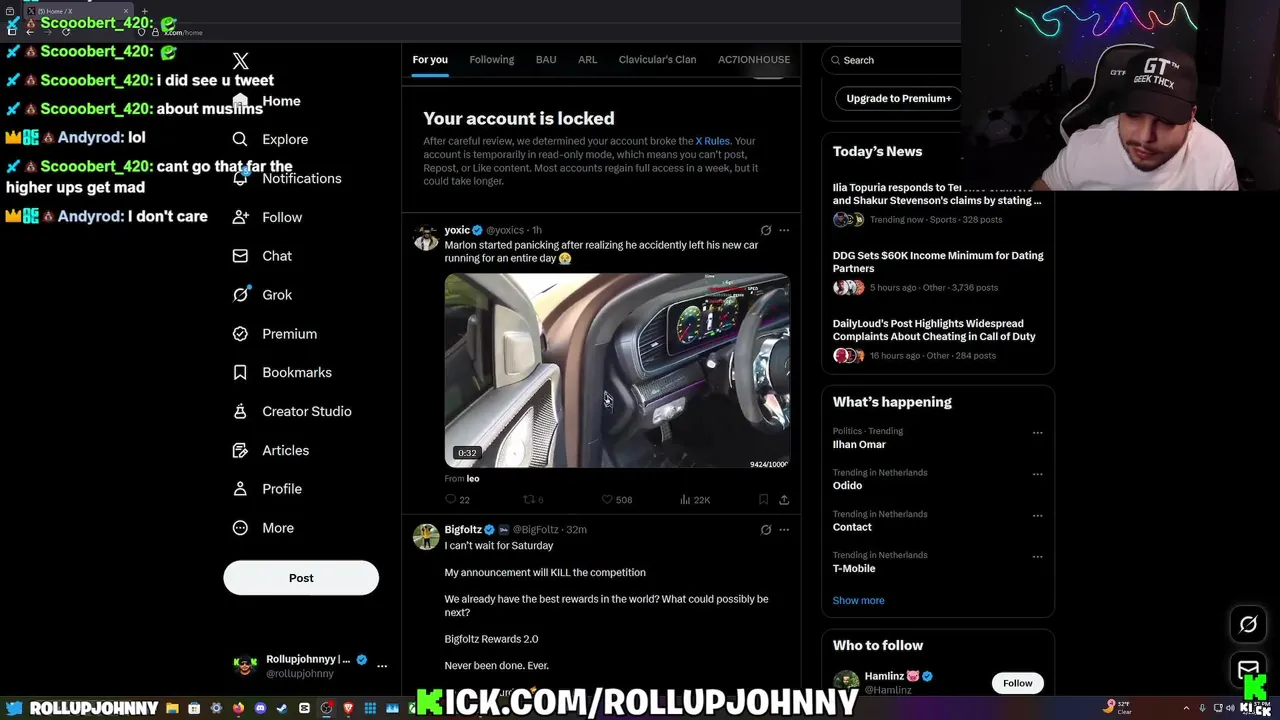Open account menu next to Rollupjohnnyy
The image size is (1280, 720).
(382, 666)
